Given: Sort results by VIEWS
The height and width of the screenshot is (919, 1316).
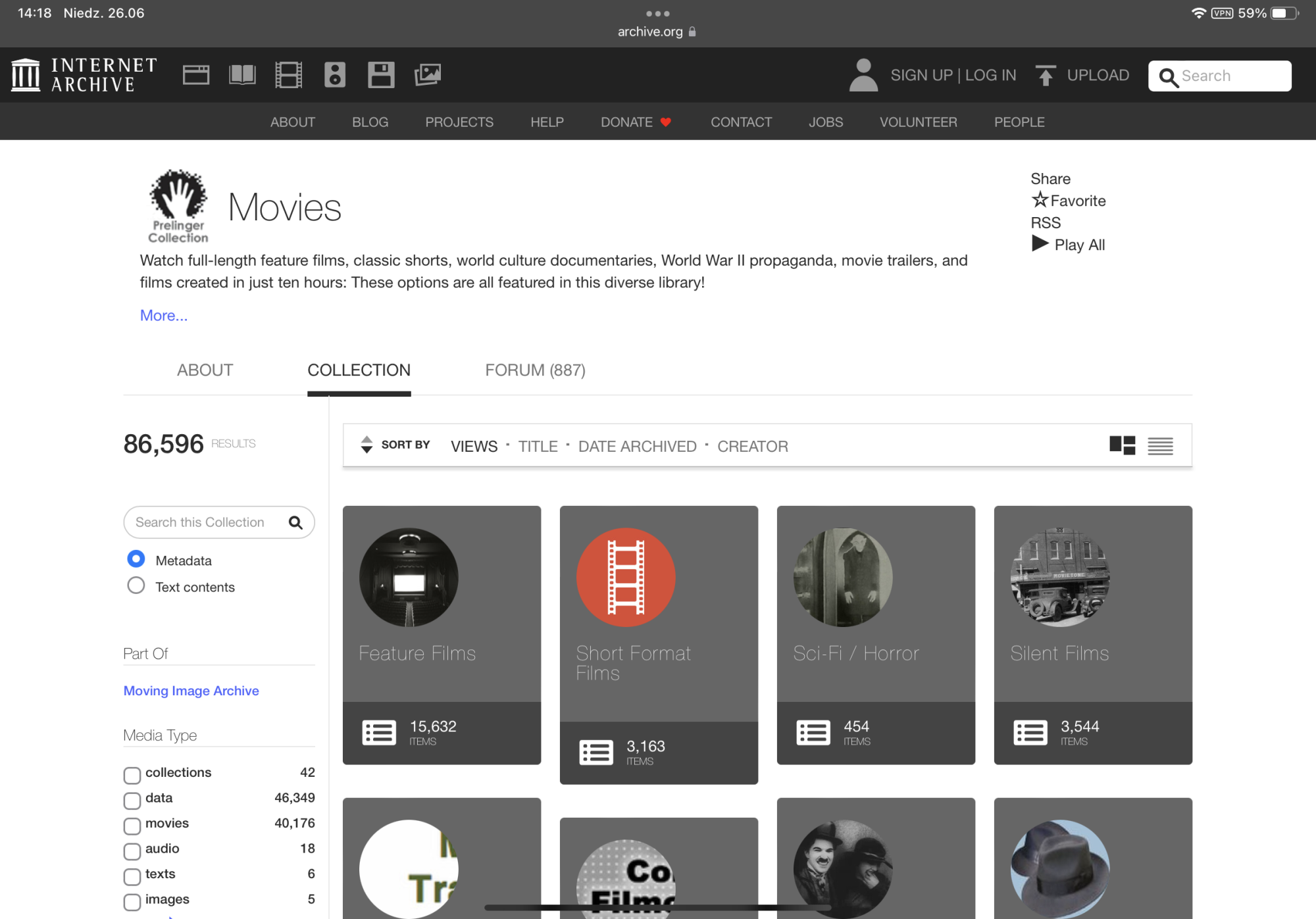Looking at the screenshot, I should [x=474, y=447].
